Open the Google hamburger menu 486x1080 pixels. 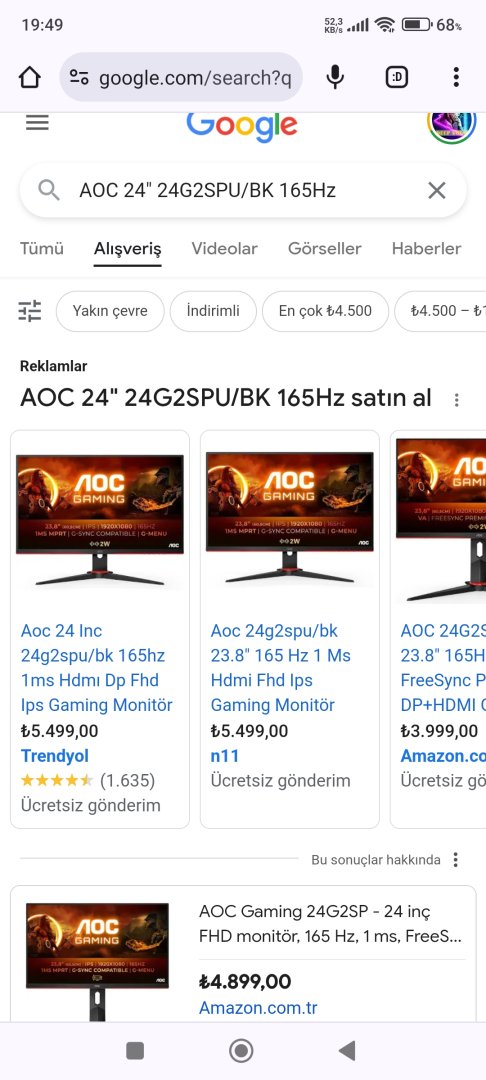[37, 123]
